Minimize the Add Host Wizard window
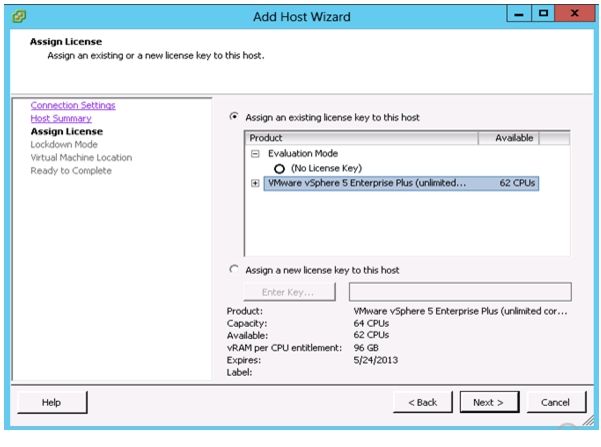This screenshot has width=601, height=447. pos(519,14)
